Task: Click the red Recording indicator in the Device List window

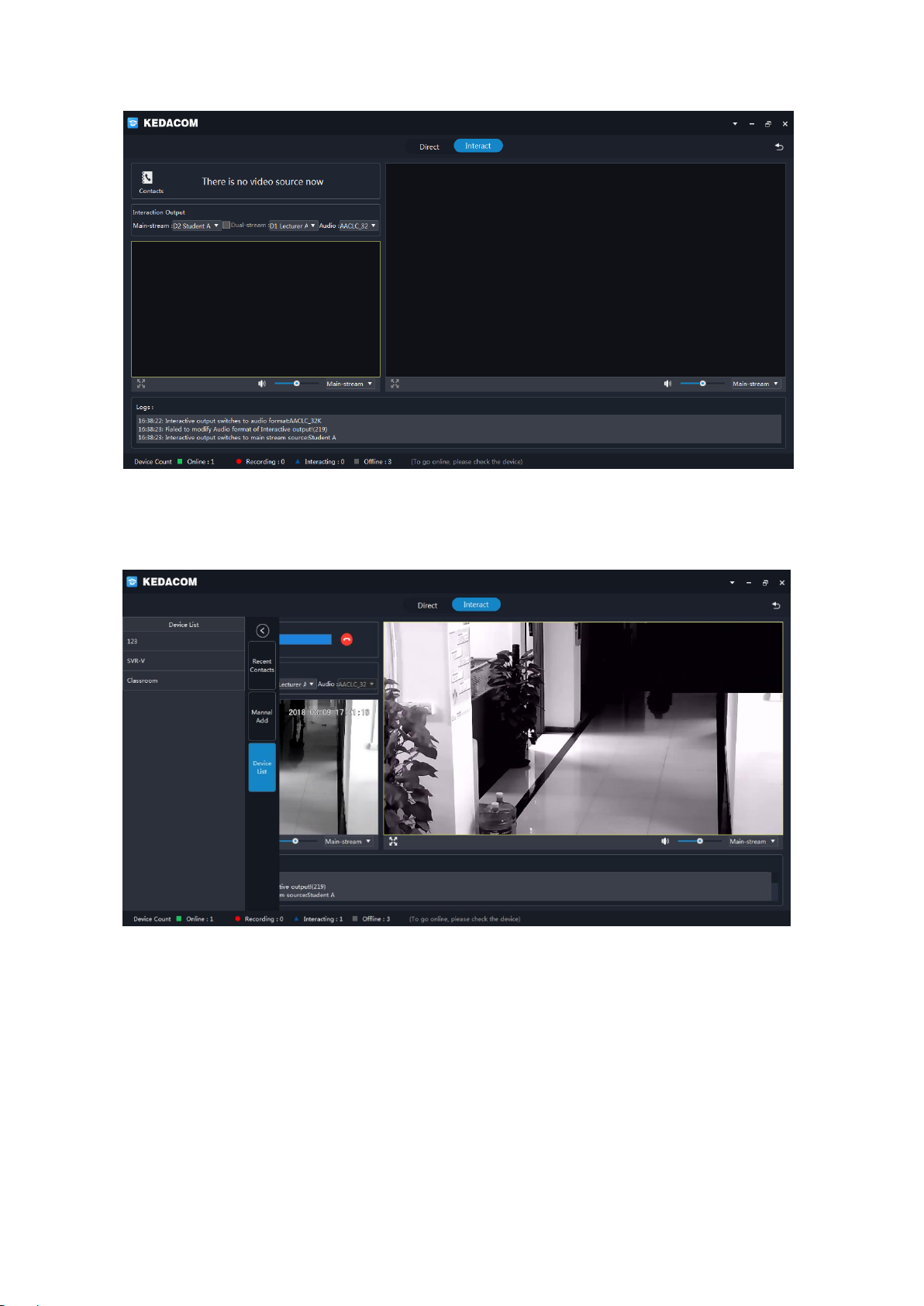Action: (238, 918)
